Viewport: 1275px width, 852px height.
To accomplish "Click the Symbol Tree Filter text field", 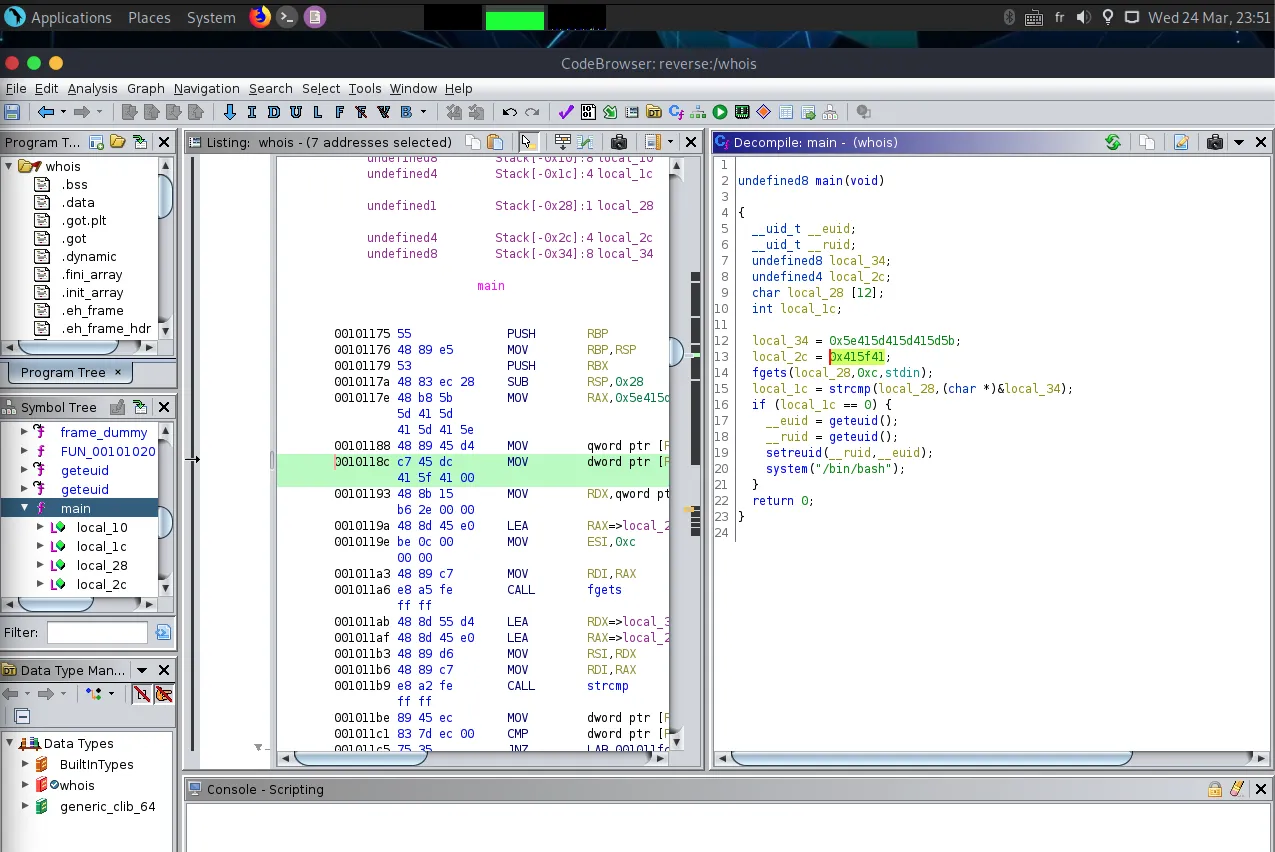I will coord(97,632).
